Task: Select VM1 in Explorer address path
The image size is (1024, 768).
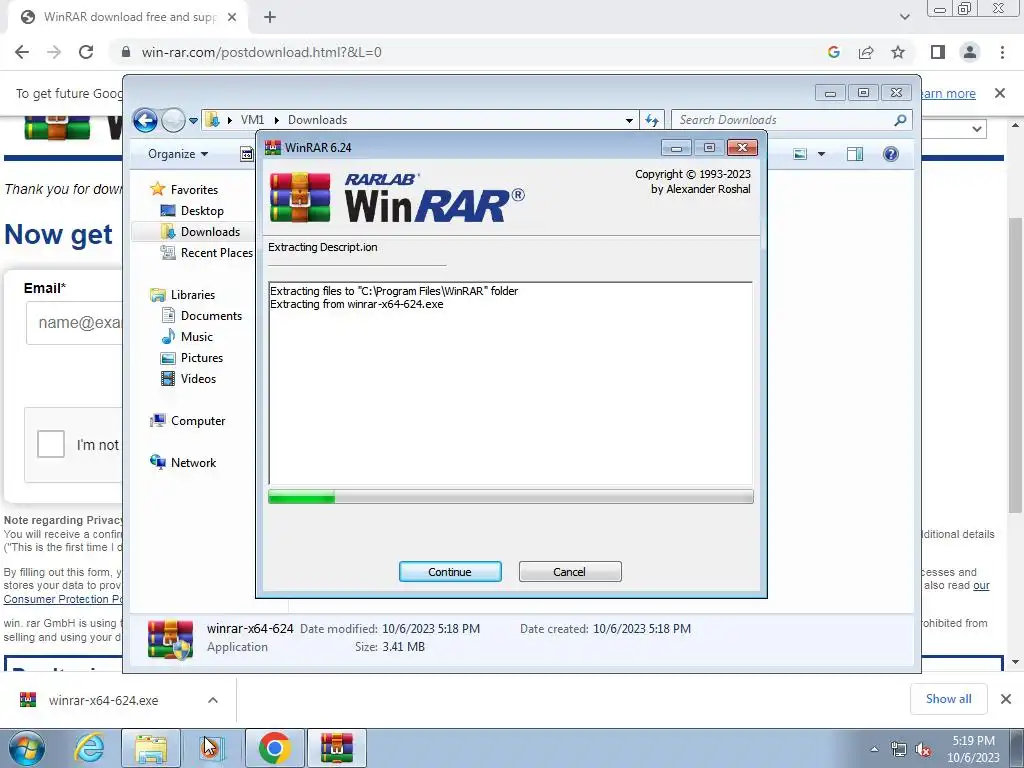Action: coord(252,120)
